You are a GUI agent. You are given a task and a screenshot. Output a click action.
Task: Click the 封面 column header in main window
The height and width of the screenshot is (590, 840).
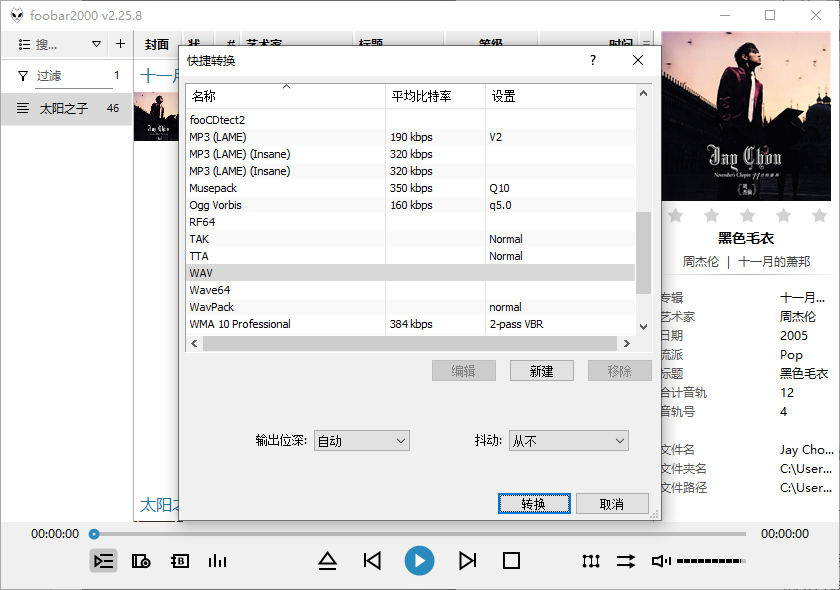(x=156, y=44)
